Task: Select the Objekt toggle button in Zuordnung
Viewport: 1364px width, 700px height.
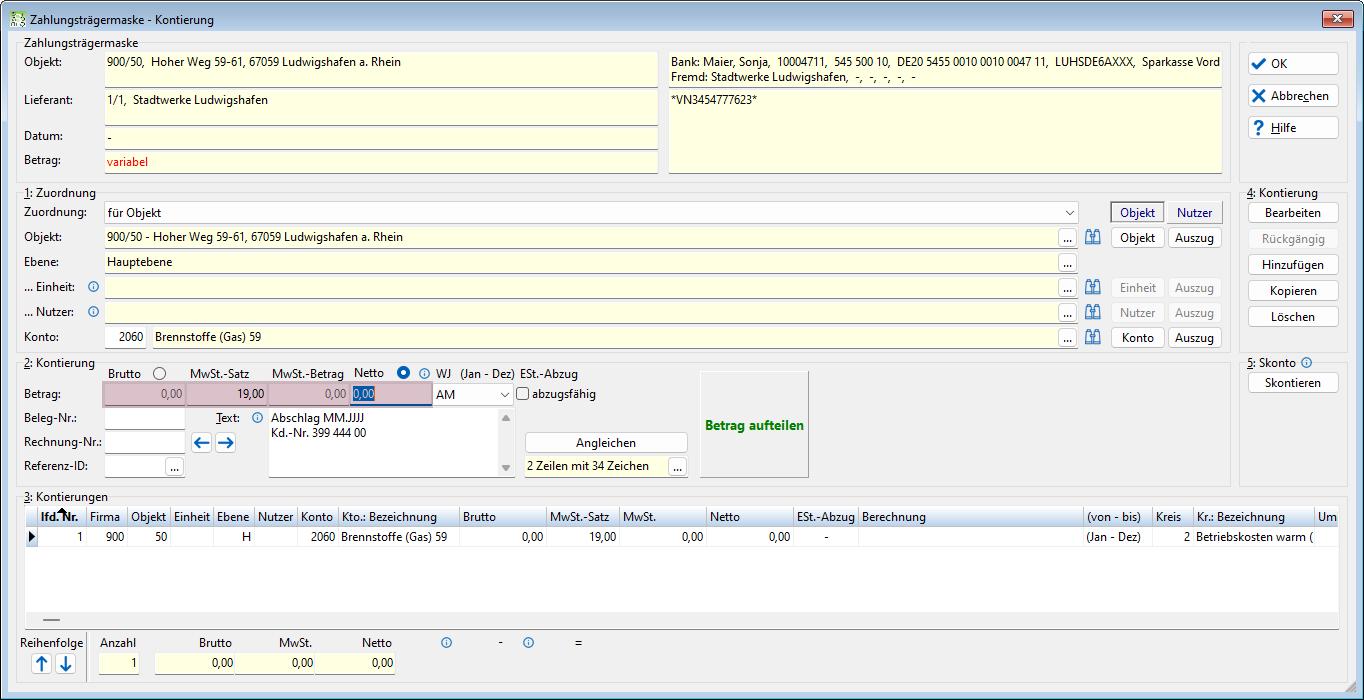Action: 1138,213
